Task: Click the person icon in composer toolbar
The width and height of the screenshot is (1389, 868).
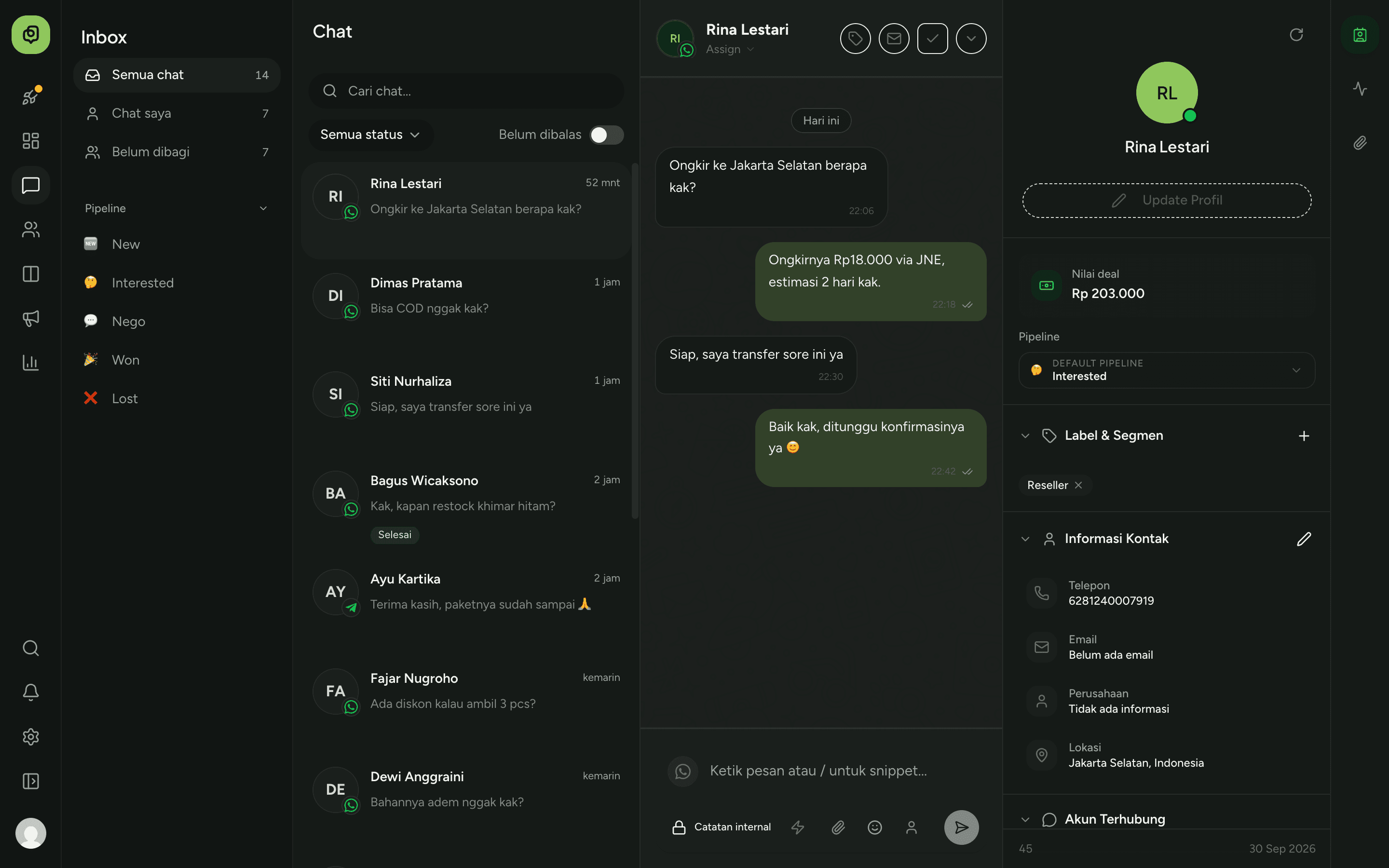Action: point(912,827)
